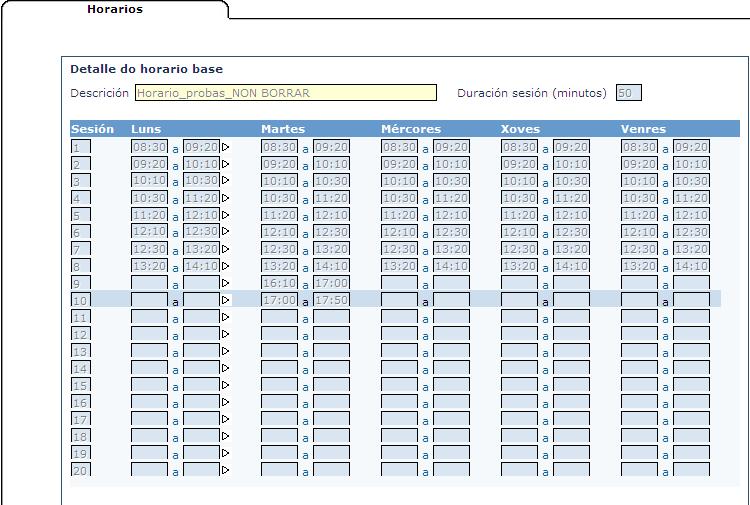The image size is (750, 505).
Task: Click the copy arrow on session 8 row
Action: (x=225, y=266)
